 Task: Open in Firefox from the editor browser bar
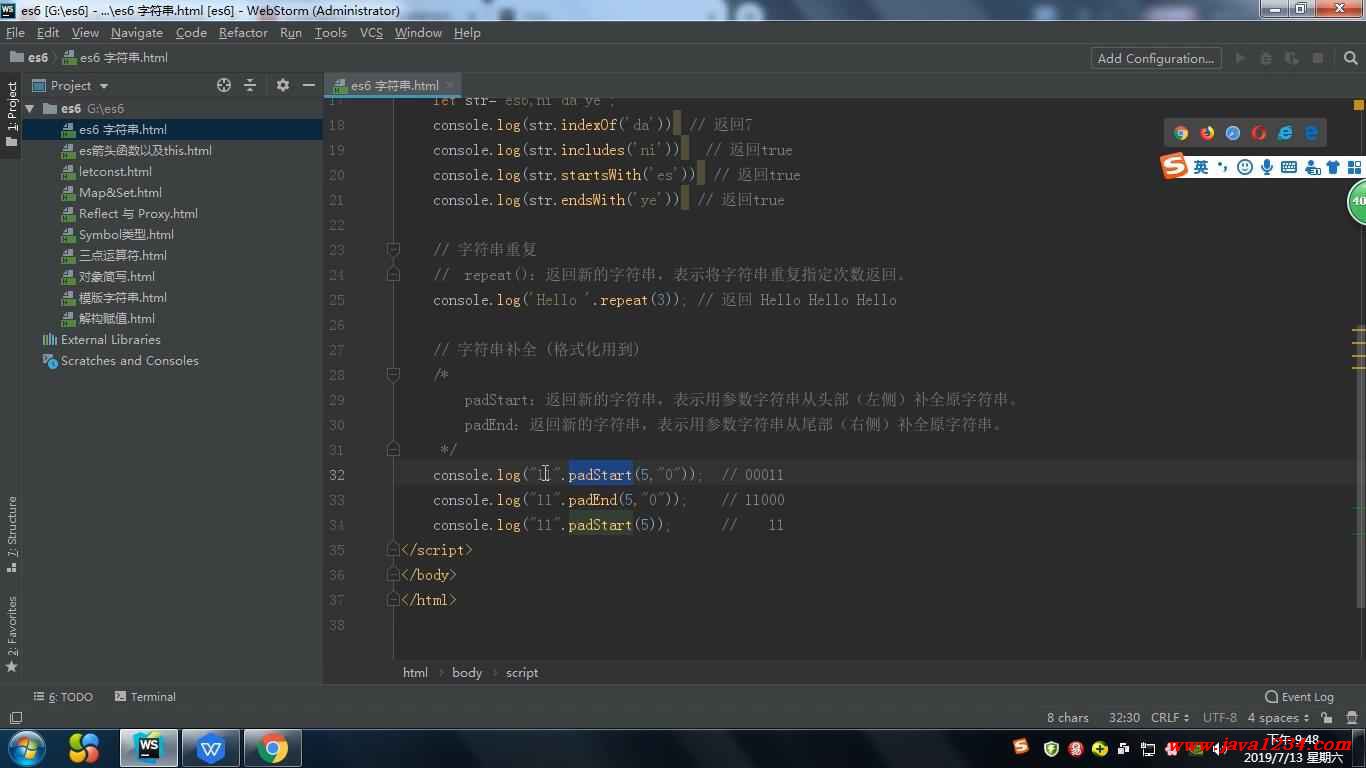(x=1207, y=133)
